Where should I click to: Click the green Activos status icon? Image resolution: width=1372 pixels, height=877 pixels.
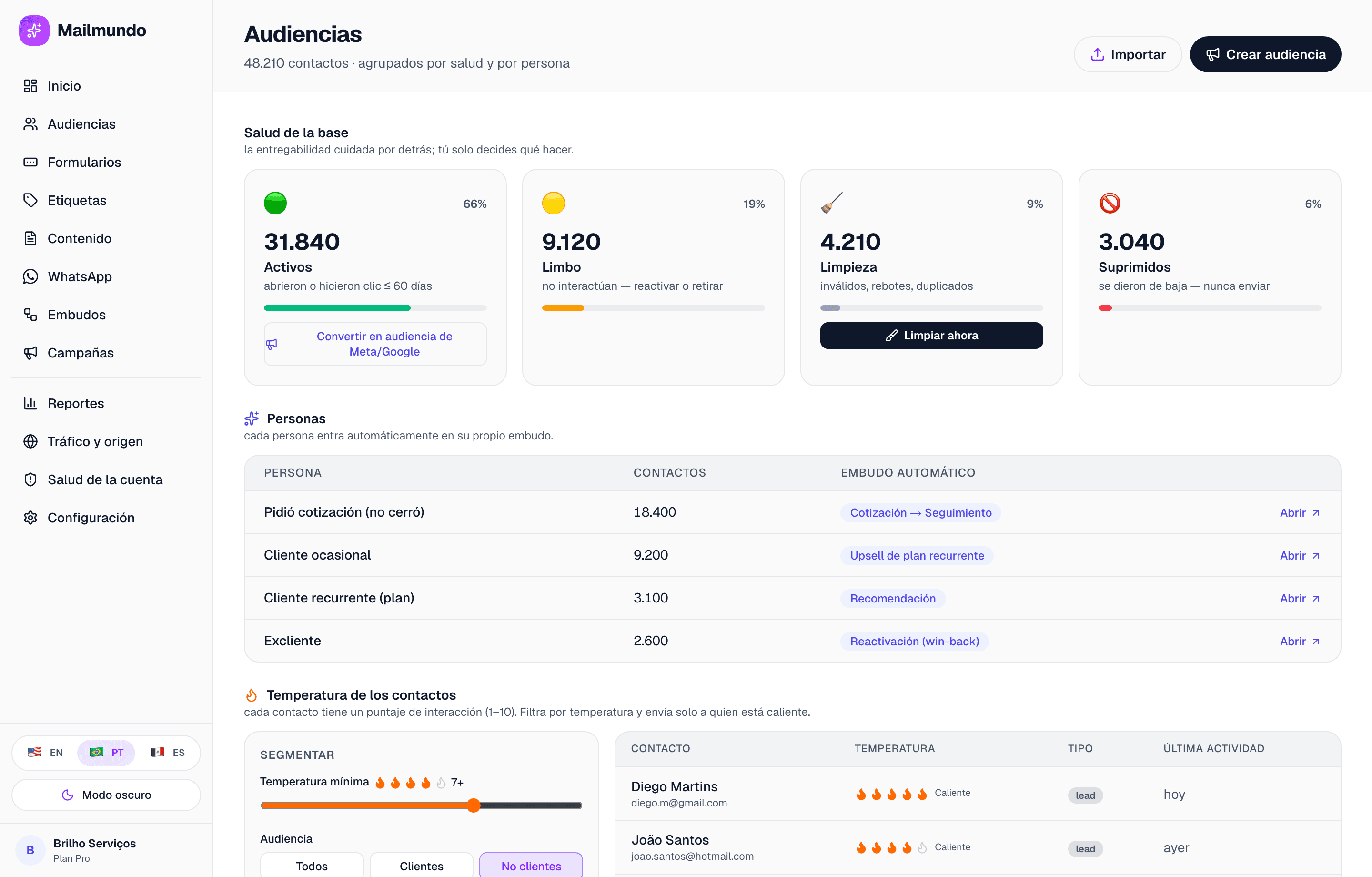click(x=275, y=203)
